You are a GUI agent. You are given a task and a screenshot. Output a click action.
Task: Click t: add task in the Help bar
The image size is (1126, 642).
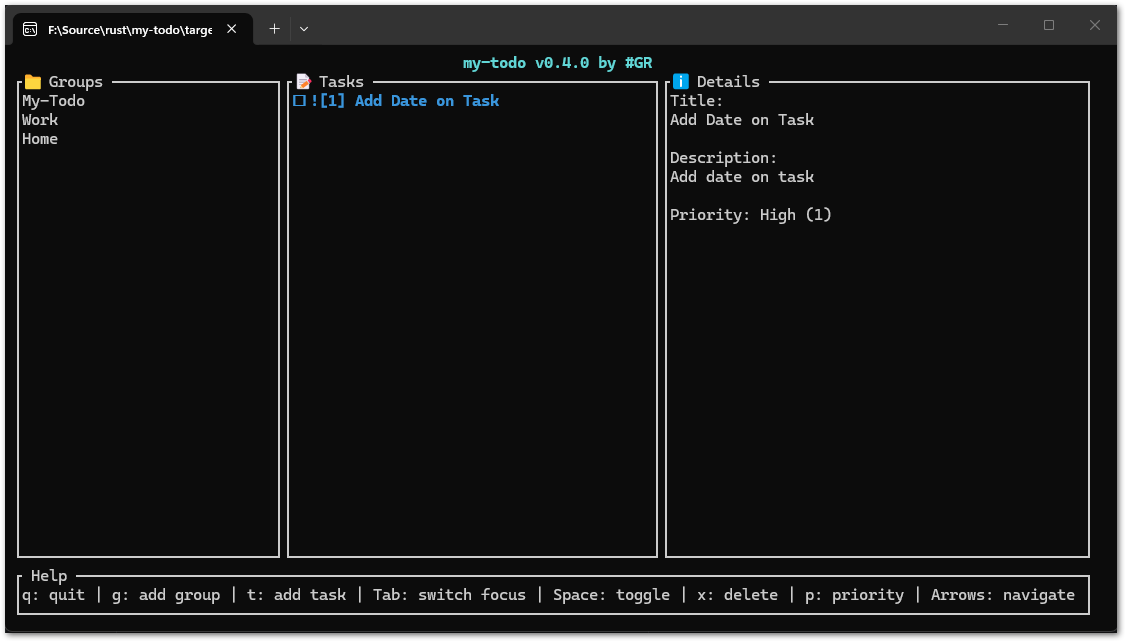click(x=295, y=594)
